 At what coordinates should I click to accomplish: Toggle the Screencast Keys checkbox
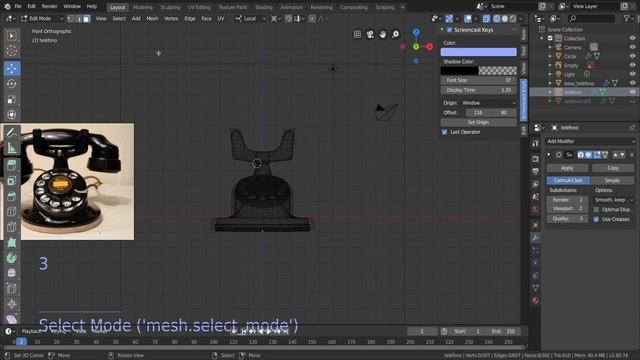coord(449,30)
